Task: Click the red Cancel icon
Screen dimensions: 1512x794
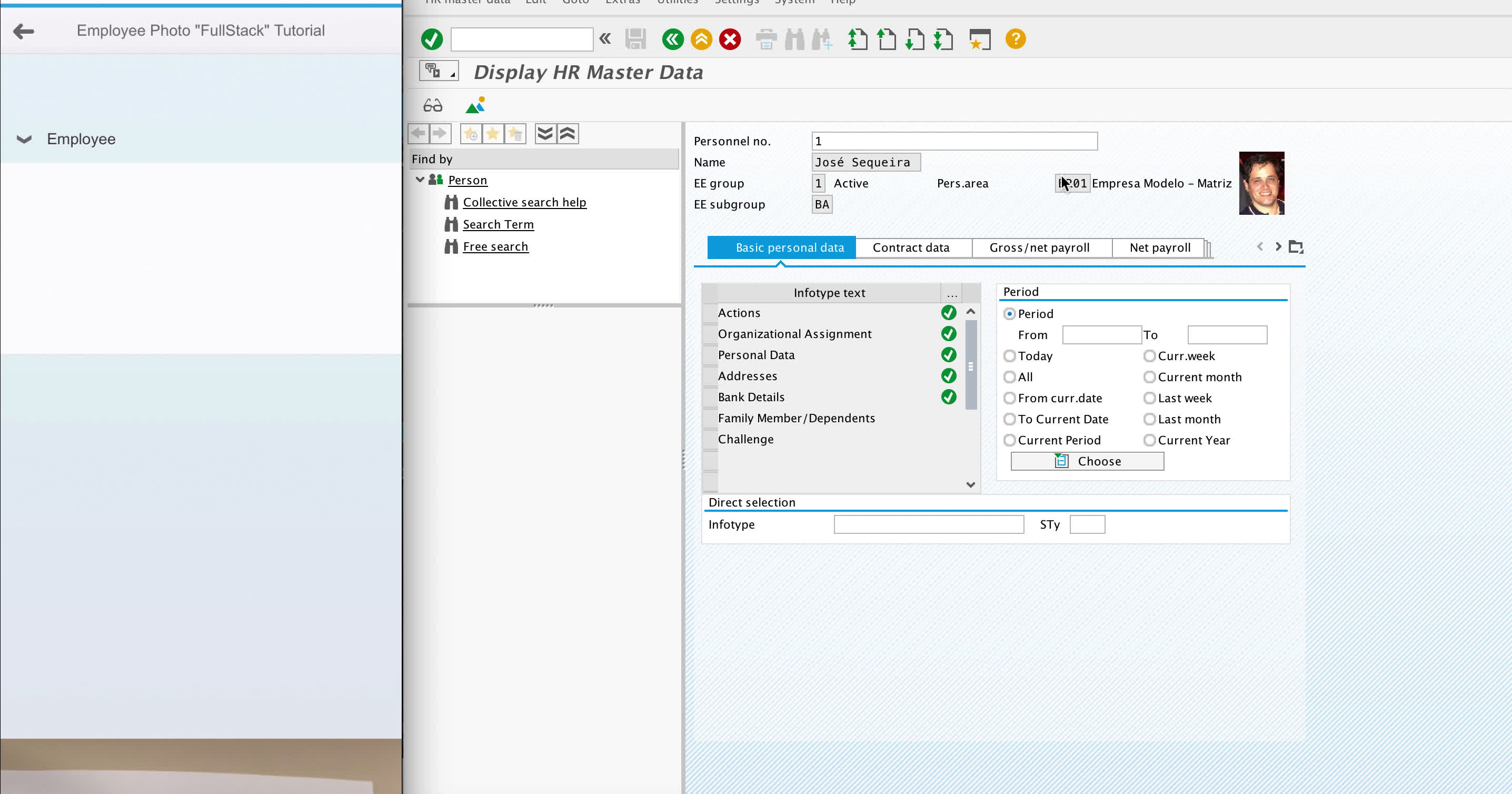Action: click(730, 39)
